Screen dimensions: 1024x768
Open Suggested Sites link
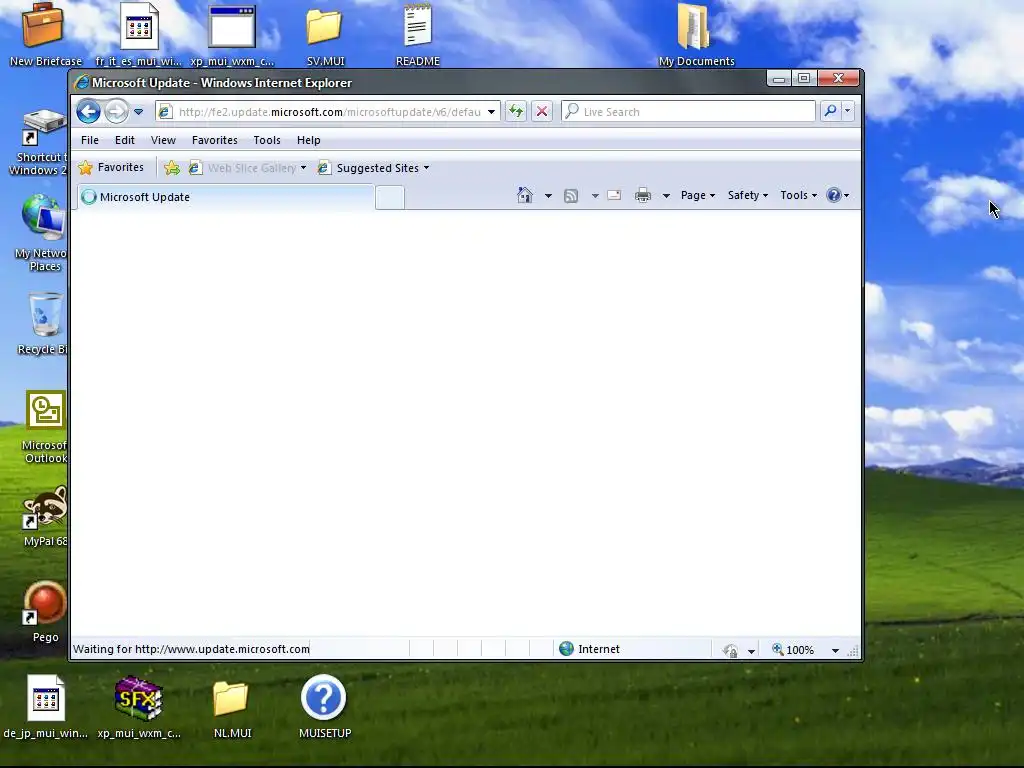point(369,168)
